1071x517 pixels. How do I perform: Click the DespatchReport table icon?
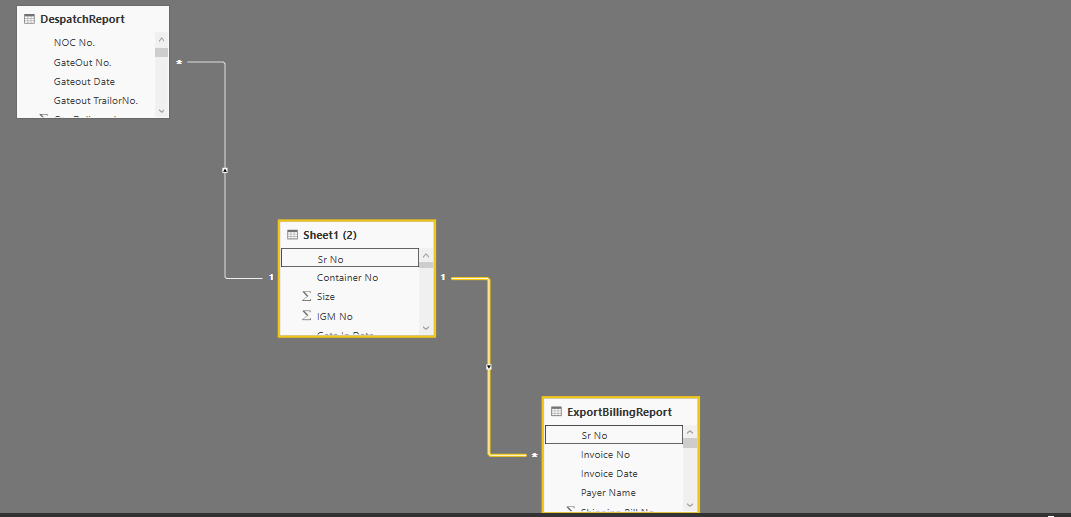tap(29, 19)
